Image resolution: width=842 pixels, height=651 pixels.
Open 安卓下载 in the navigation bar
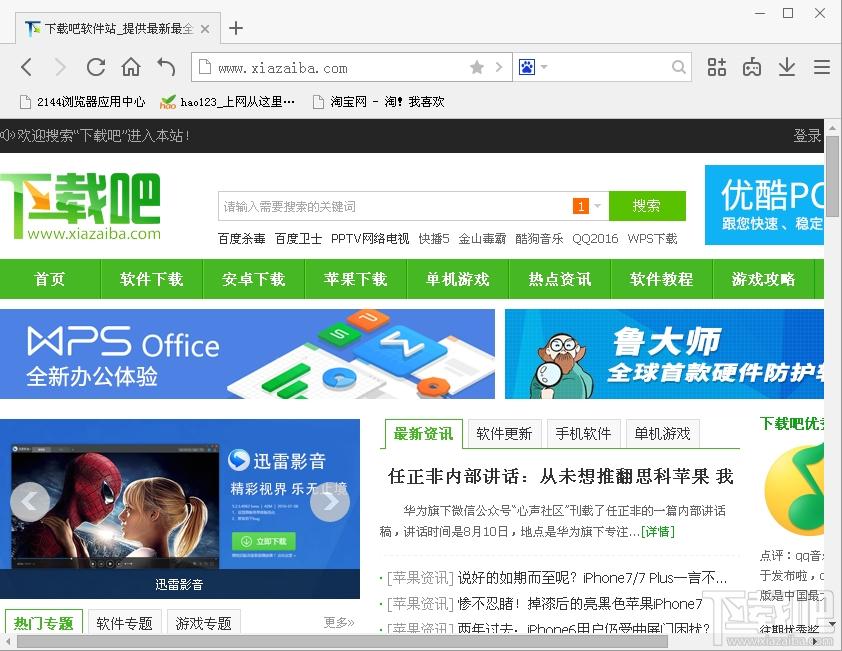(253, 279)
